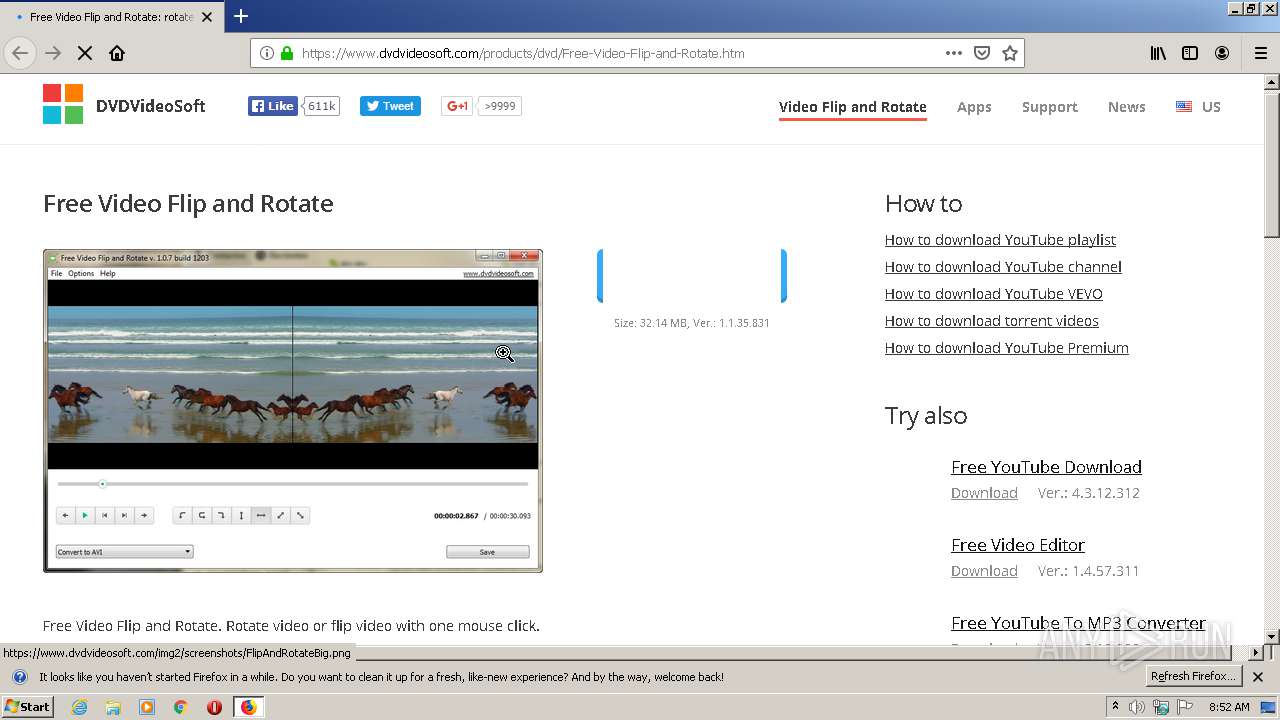The image size is (1280, 720).
Task: Open How to download YouTube VEVO link
Action: [x=994, y=294]
